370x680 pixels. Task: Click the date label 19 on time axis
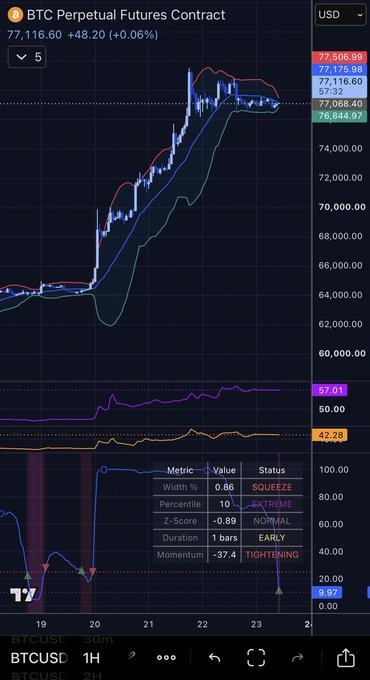coord(41,624)
